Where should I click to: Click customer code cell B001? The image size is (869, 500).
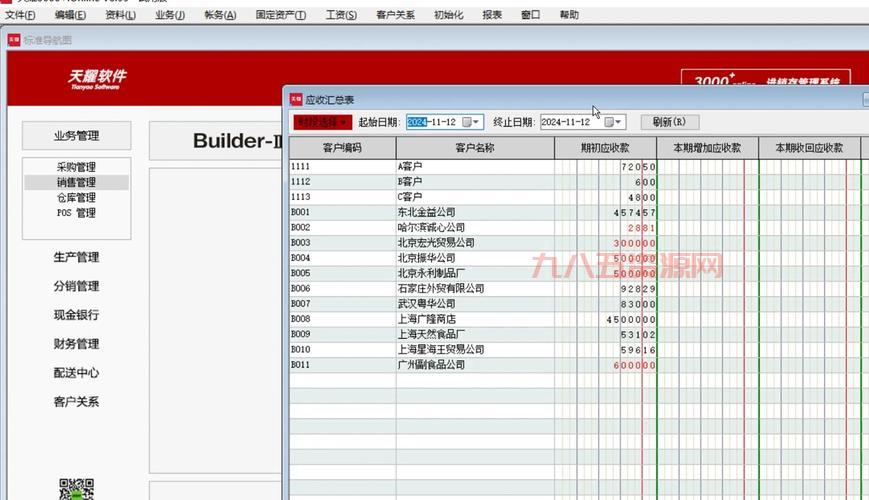[x=343, y=212]
